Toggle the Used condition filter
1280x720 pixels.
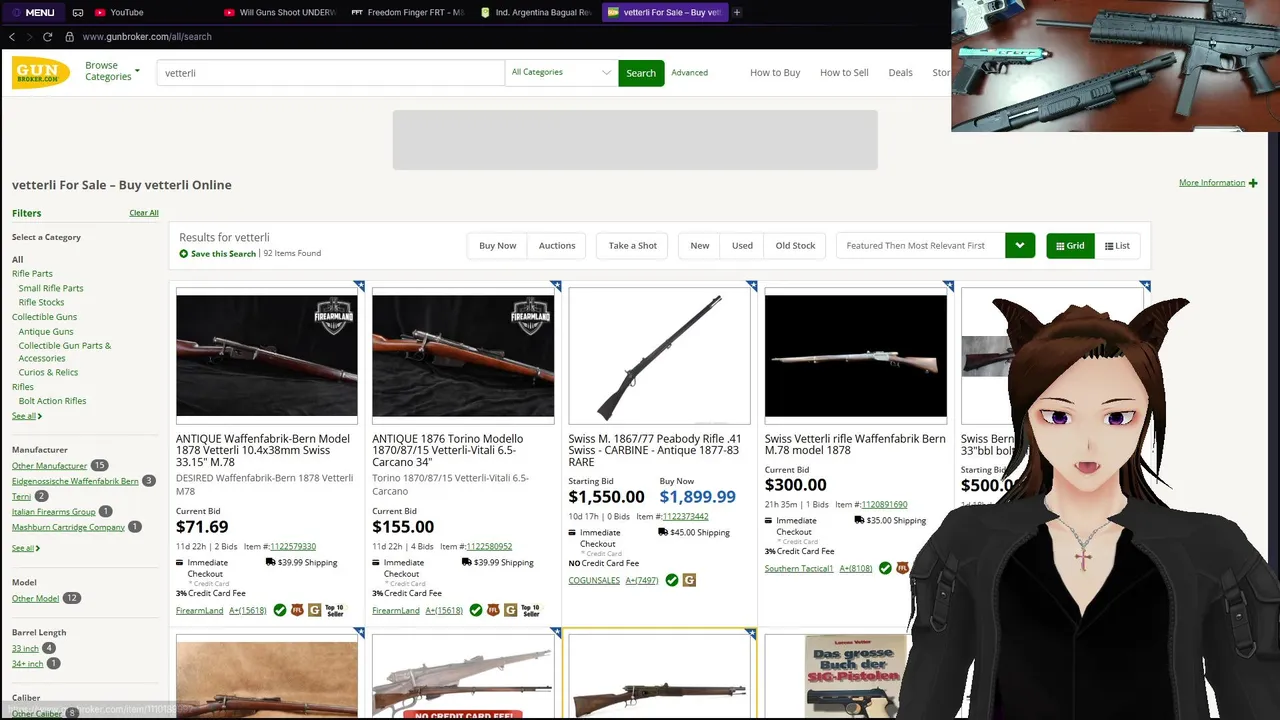tap(742, 246)
